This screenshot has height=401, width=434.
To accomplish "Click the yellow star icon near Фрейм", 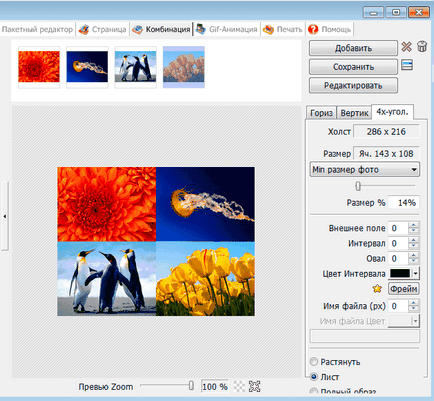I will click(377, 288).
